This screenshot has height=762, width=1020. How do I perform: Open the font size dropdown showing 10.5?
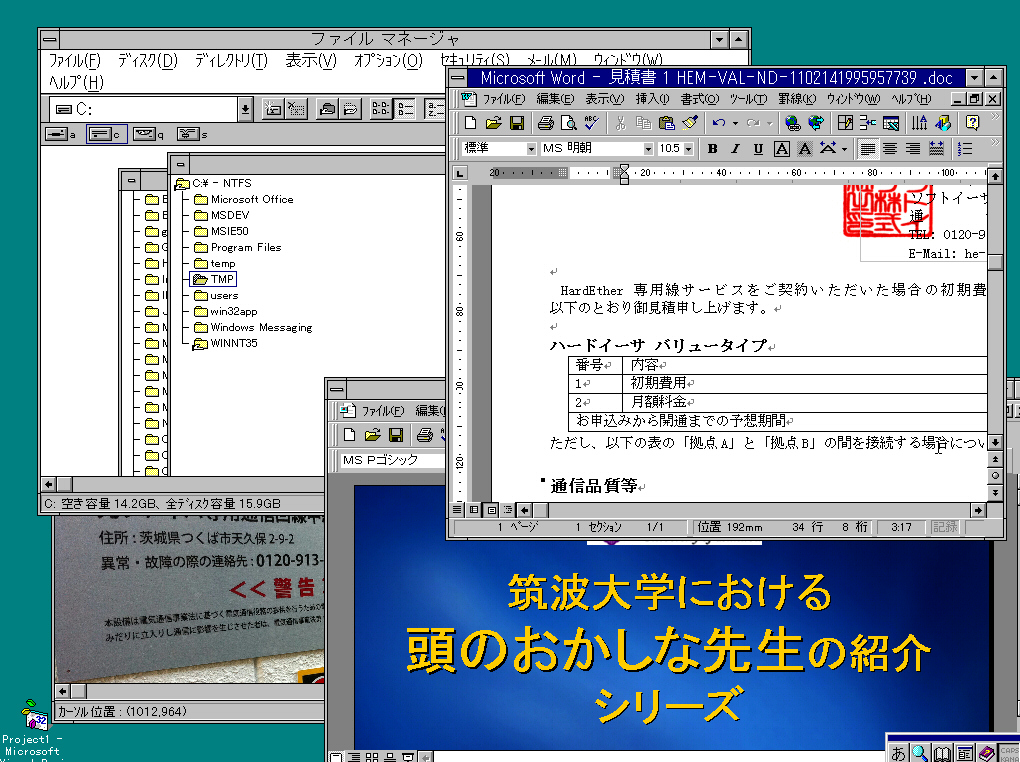coord(689,148)
